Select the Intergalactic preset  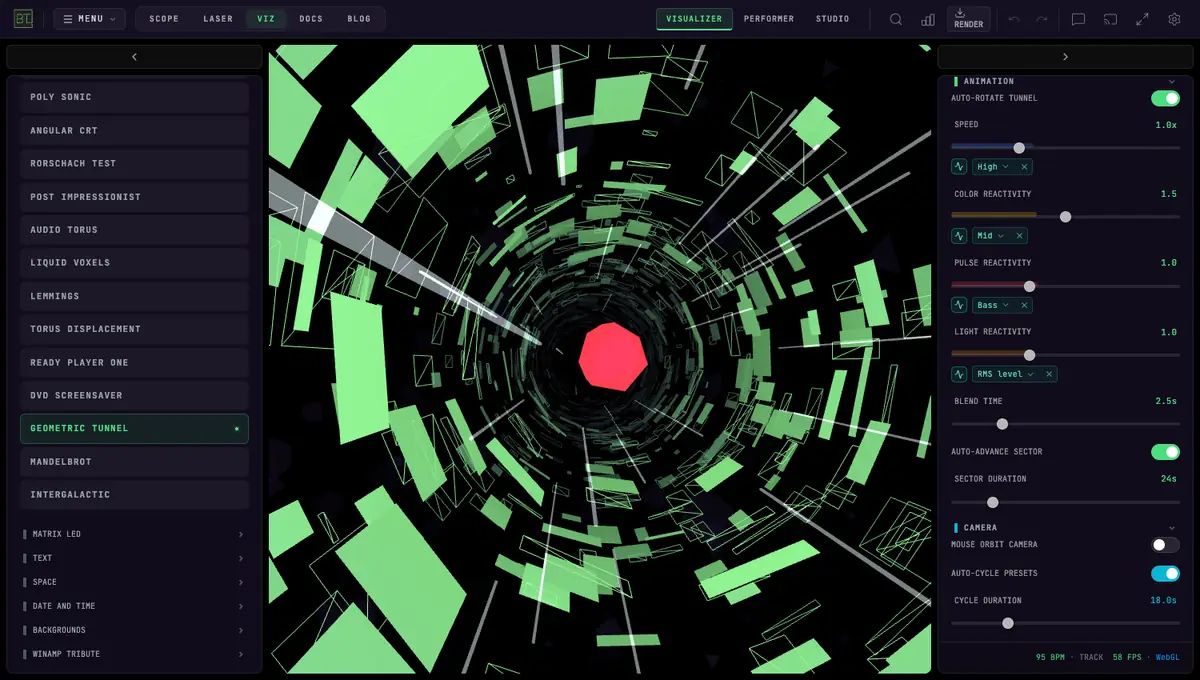point(134,494)
